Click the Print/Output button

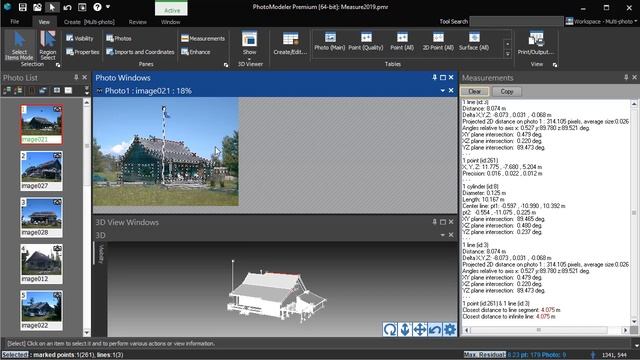536,44
